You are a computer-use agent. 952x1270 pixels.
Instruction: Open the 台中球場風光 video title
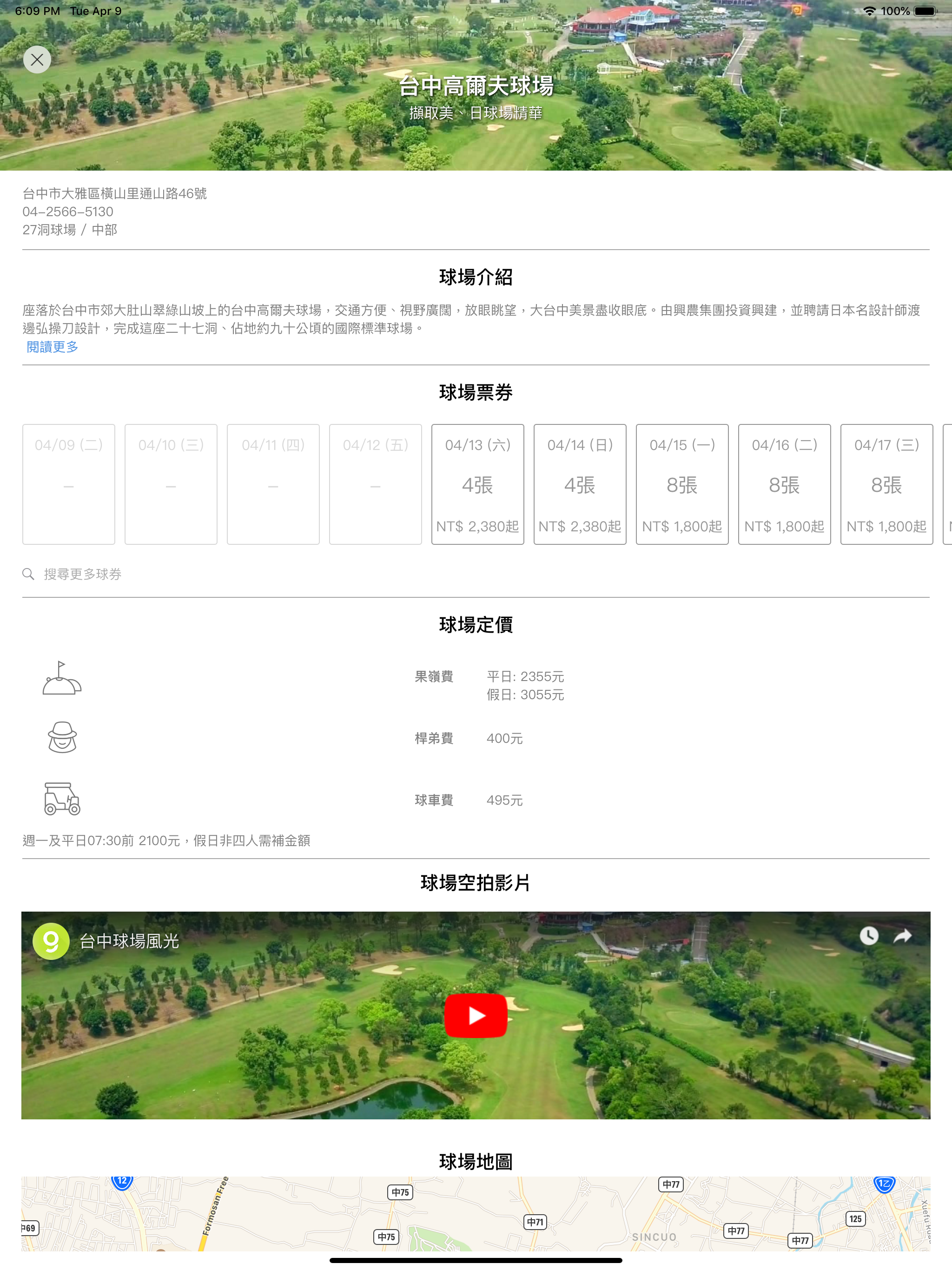click(129, 941)
